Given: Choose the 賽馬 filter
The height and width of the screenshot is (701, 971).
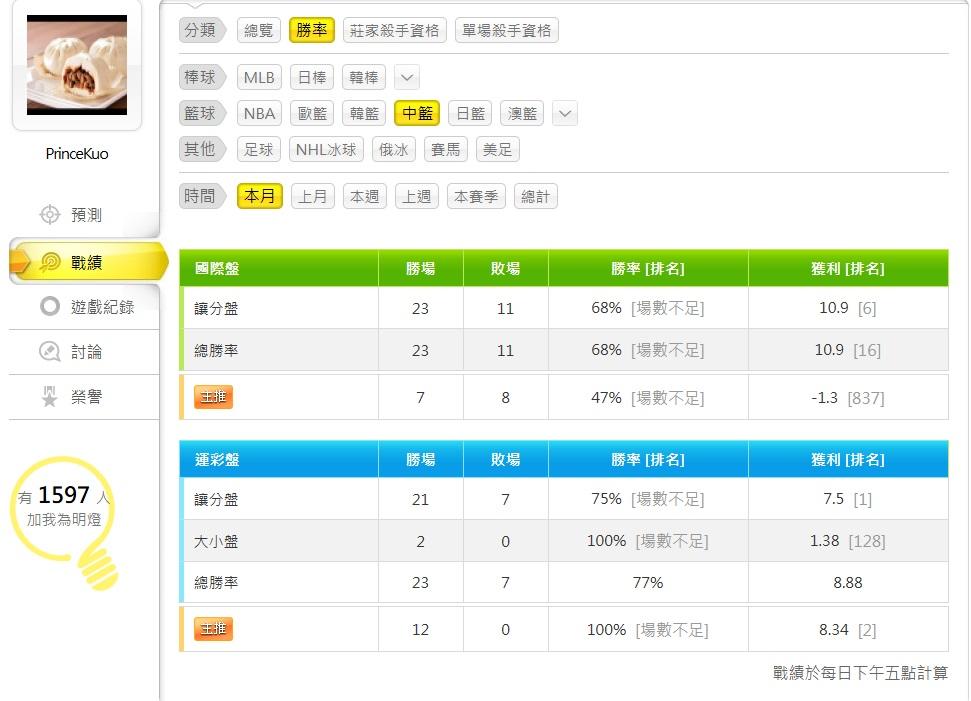Looking at the screenshot, I should pyautogui.click(x=446, y=149).
